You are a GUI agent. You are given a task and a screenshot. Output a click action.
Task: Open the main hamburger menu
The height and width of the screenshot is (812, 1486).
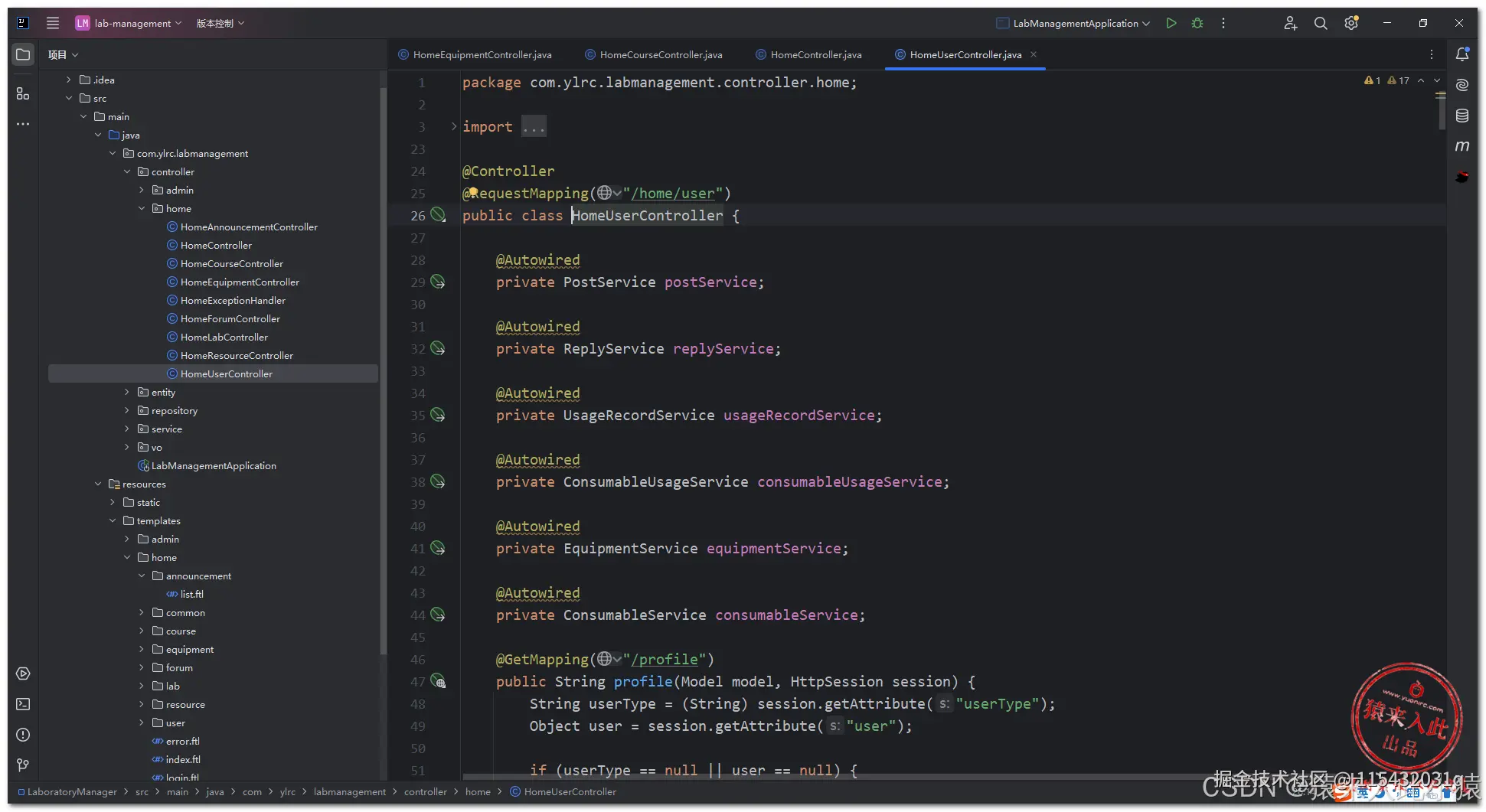point(52,23)
